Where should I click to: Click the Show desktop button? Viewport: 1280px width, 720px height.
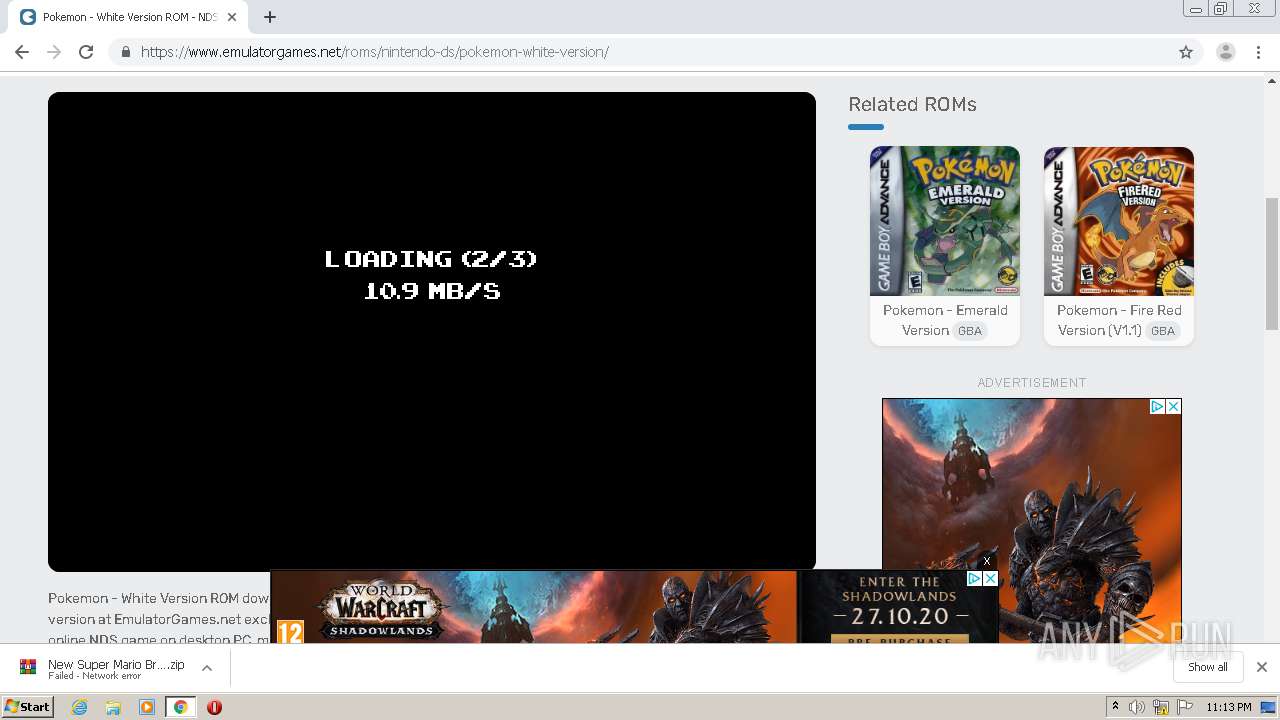1269,707
